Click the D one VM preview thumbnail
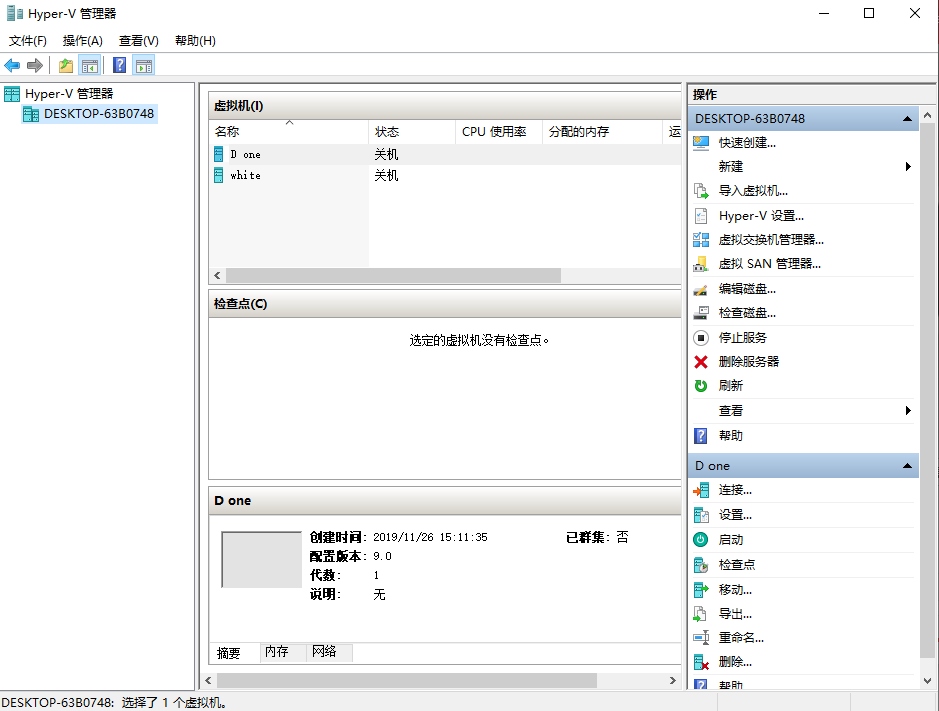This screenshot has height=711, width=939. pyautogui.click(x=262, y=559)
